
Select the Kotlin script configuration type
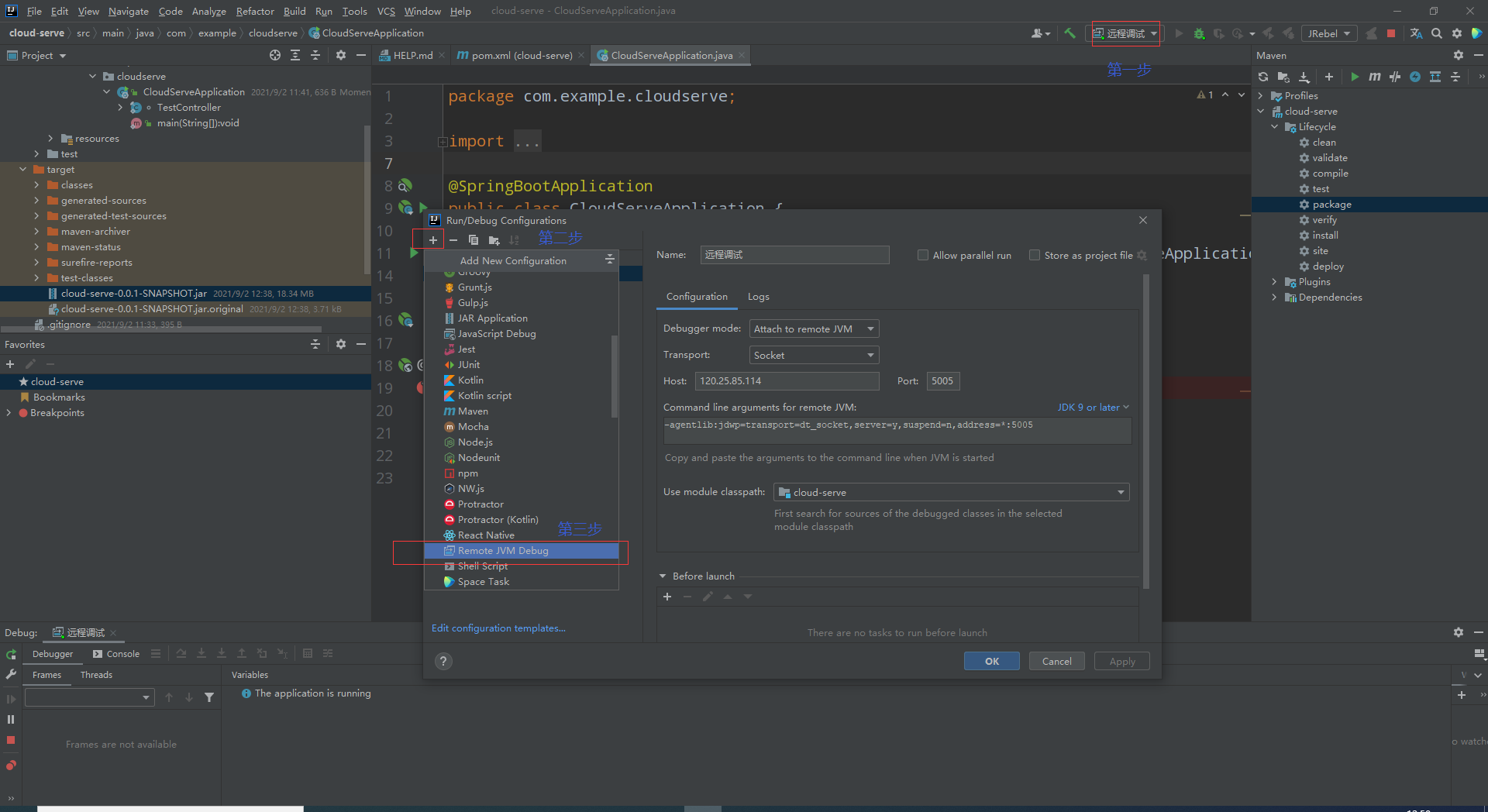pos(522,396)
